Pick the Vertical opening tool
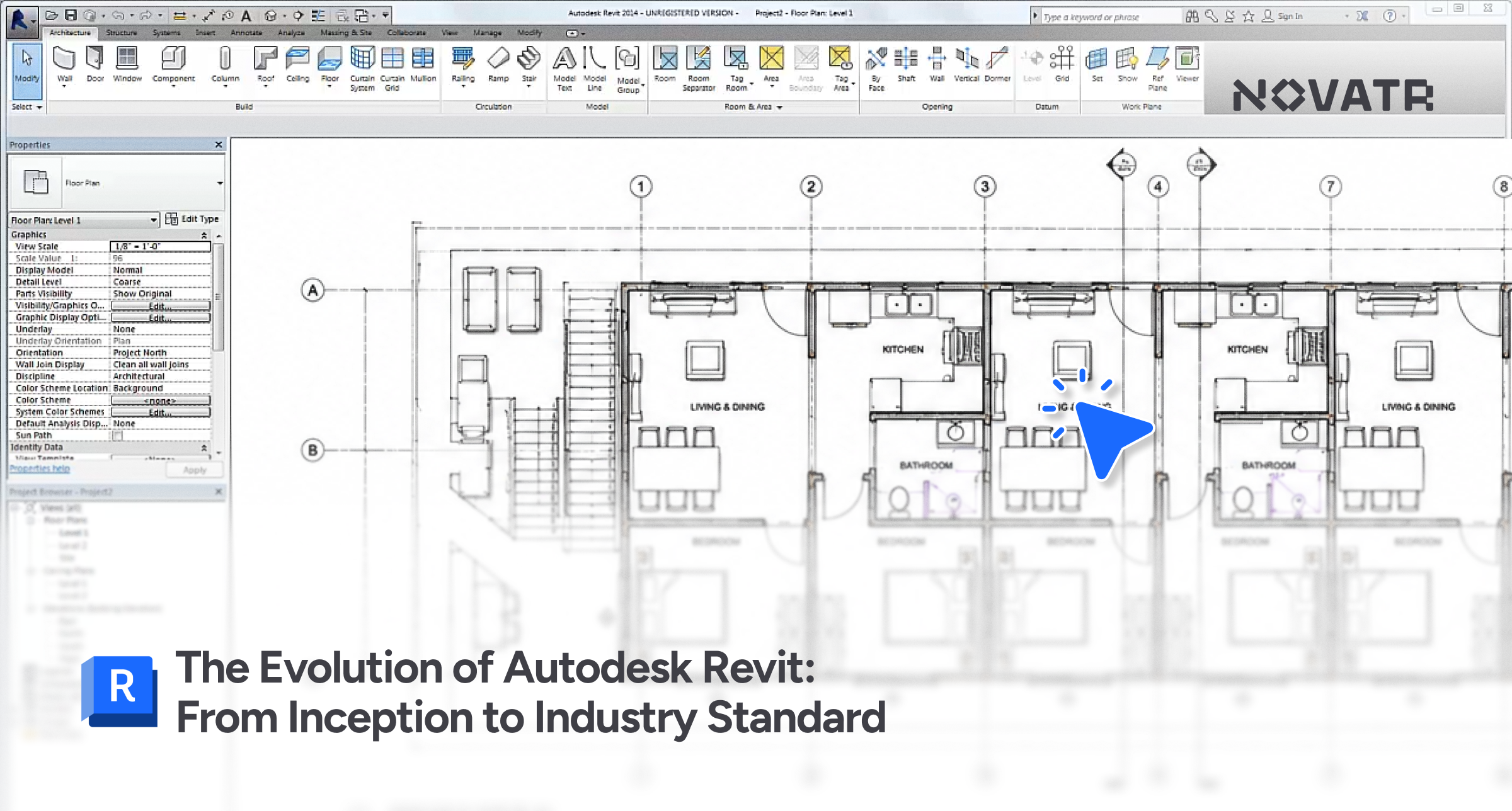 (966, 65)
